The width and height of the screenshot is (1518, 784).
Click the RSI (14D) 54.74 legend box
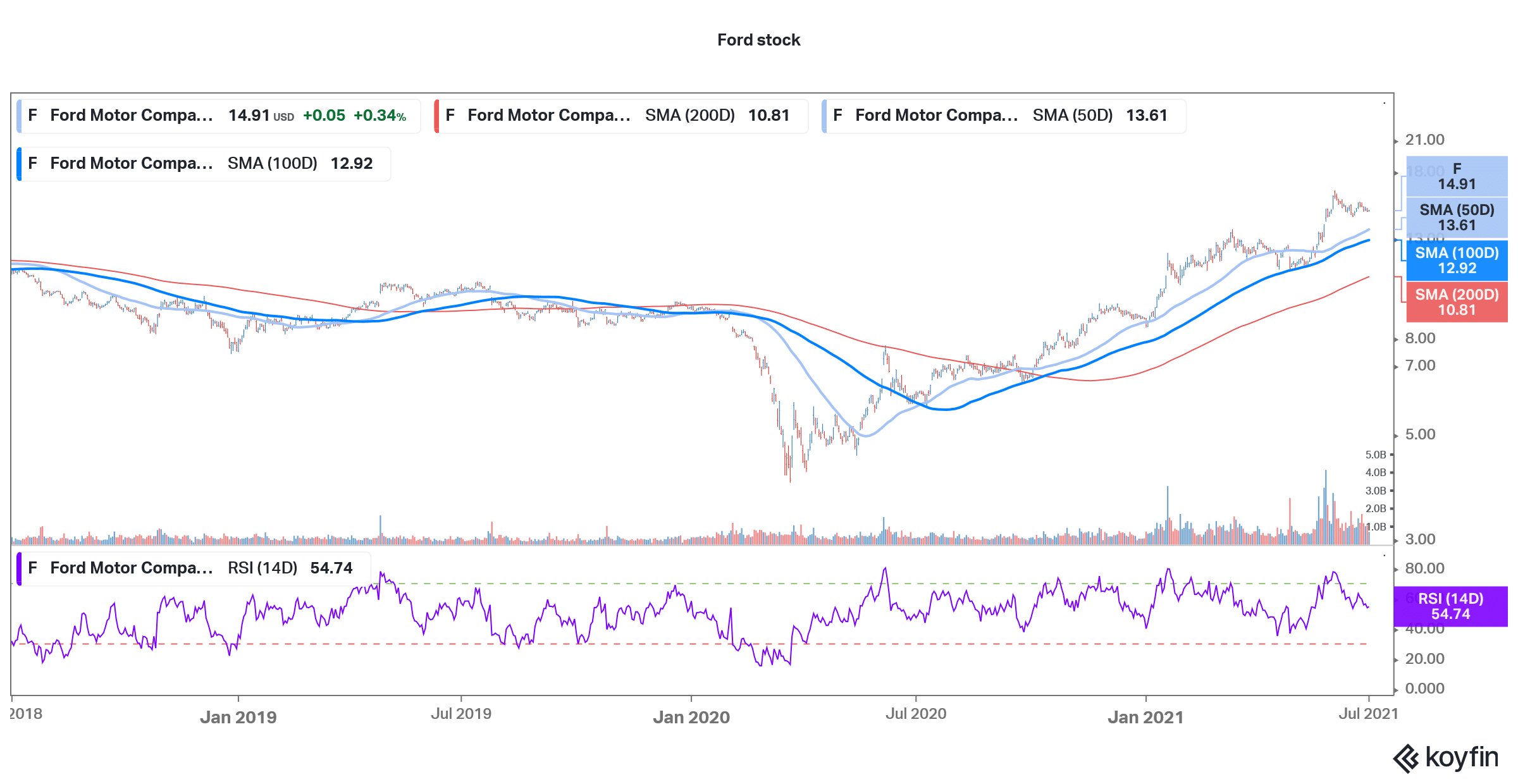tap(194, 568)
